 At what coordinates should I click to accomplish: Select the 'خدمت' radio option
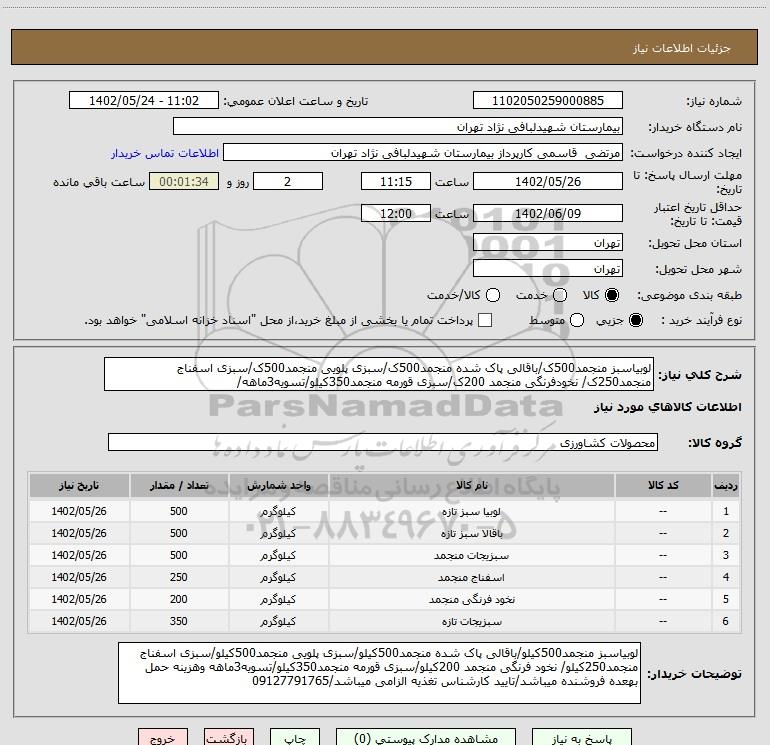(560, 295)
